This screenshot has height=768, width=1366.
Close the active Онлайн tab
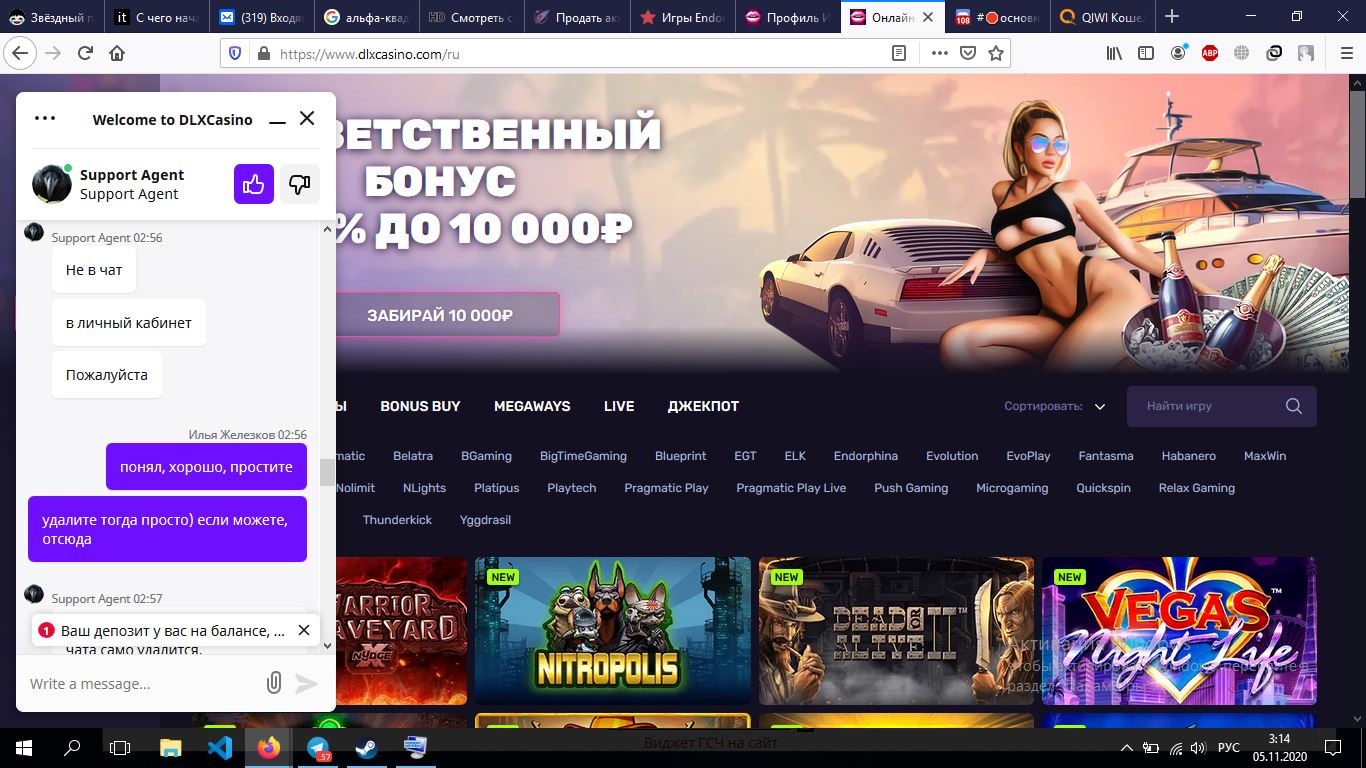pyautogui.click(x=928, y=17)
